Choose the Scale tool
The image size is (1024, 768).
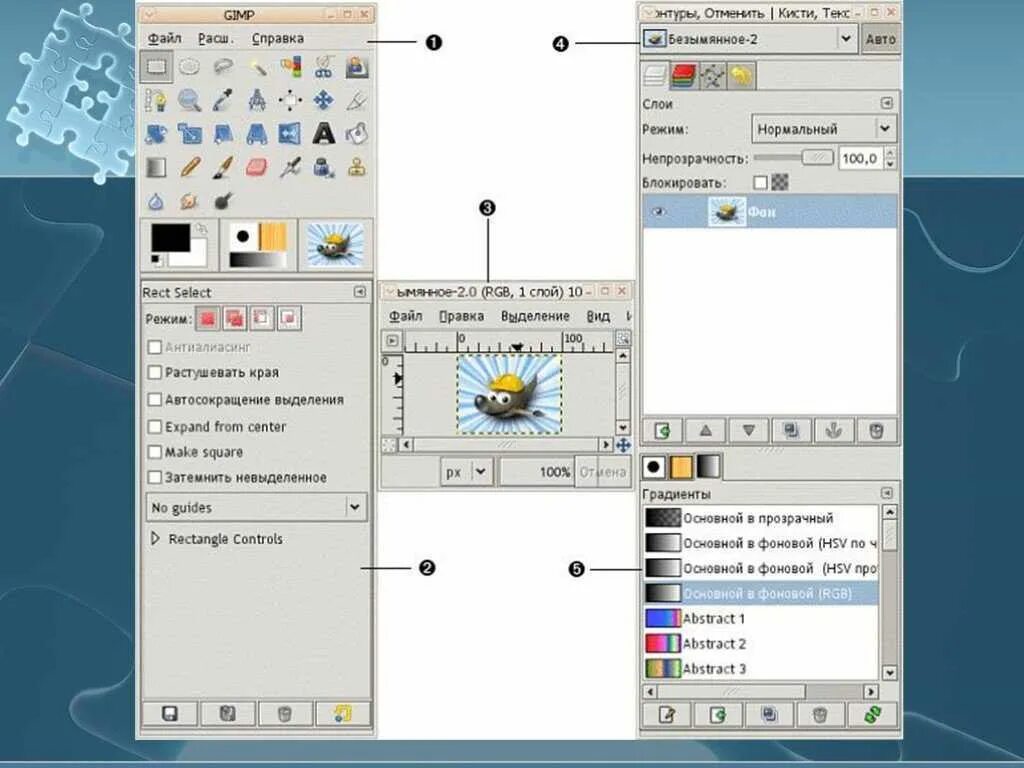pos(189,134)
